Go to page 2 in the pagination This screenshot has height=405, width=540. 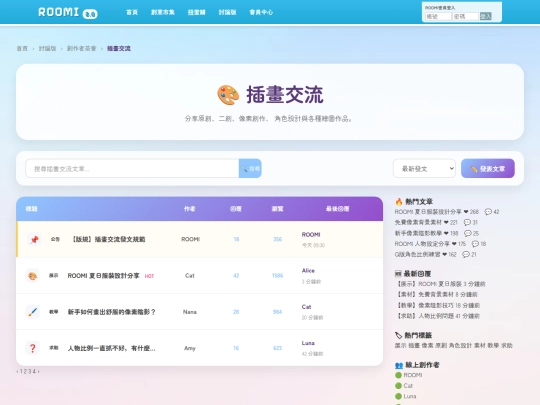click(x=25, y=371)
